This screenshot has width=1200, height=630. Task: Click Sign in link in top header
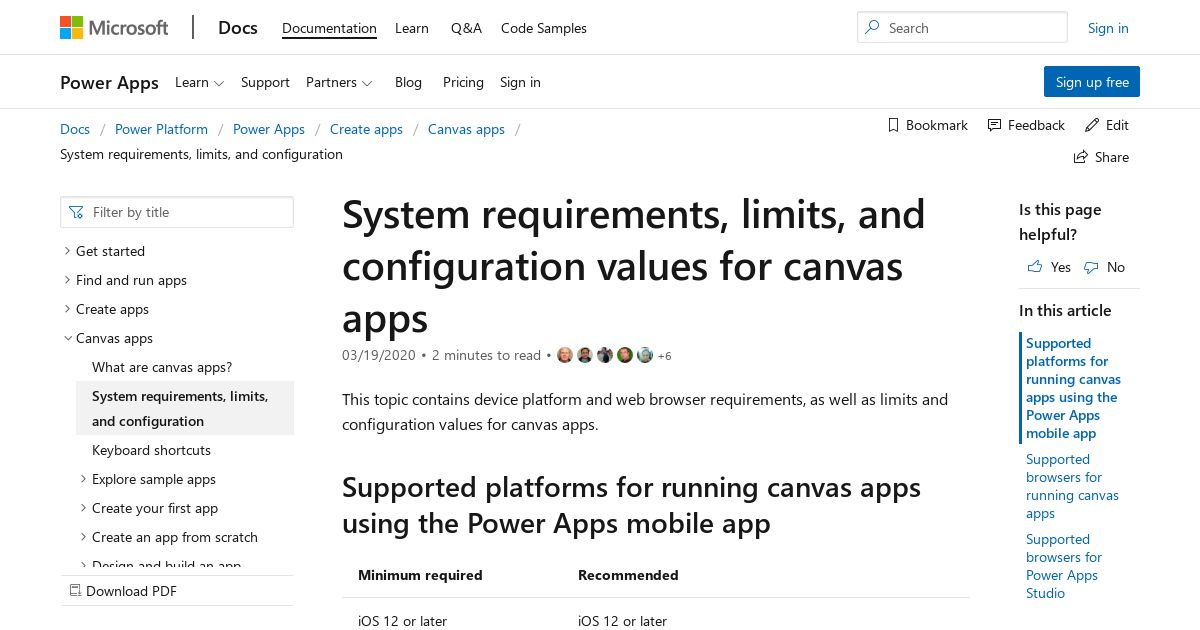1108,28
